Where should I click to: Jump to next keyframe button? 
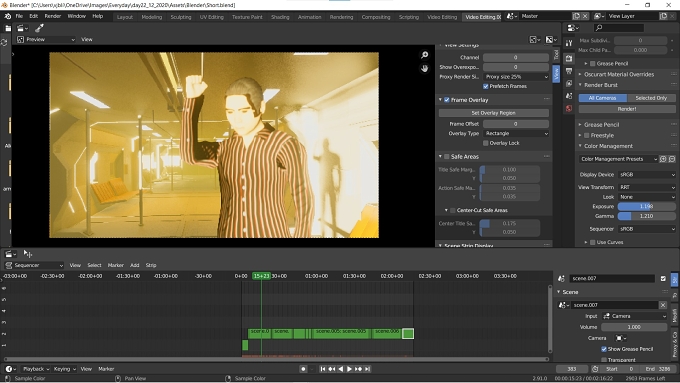pos(358,369)
